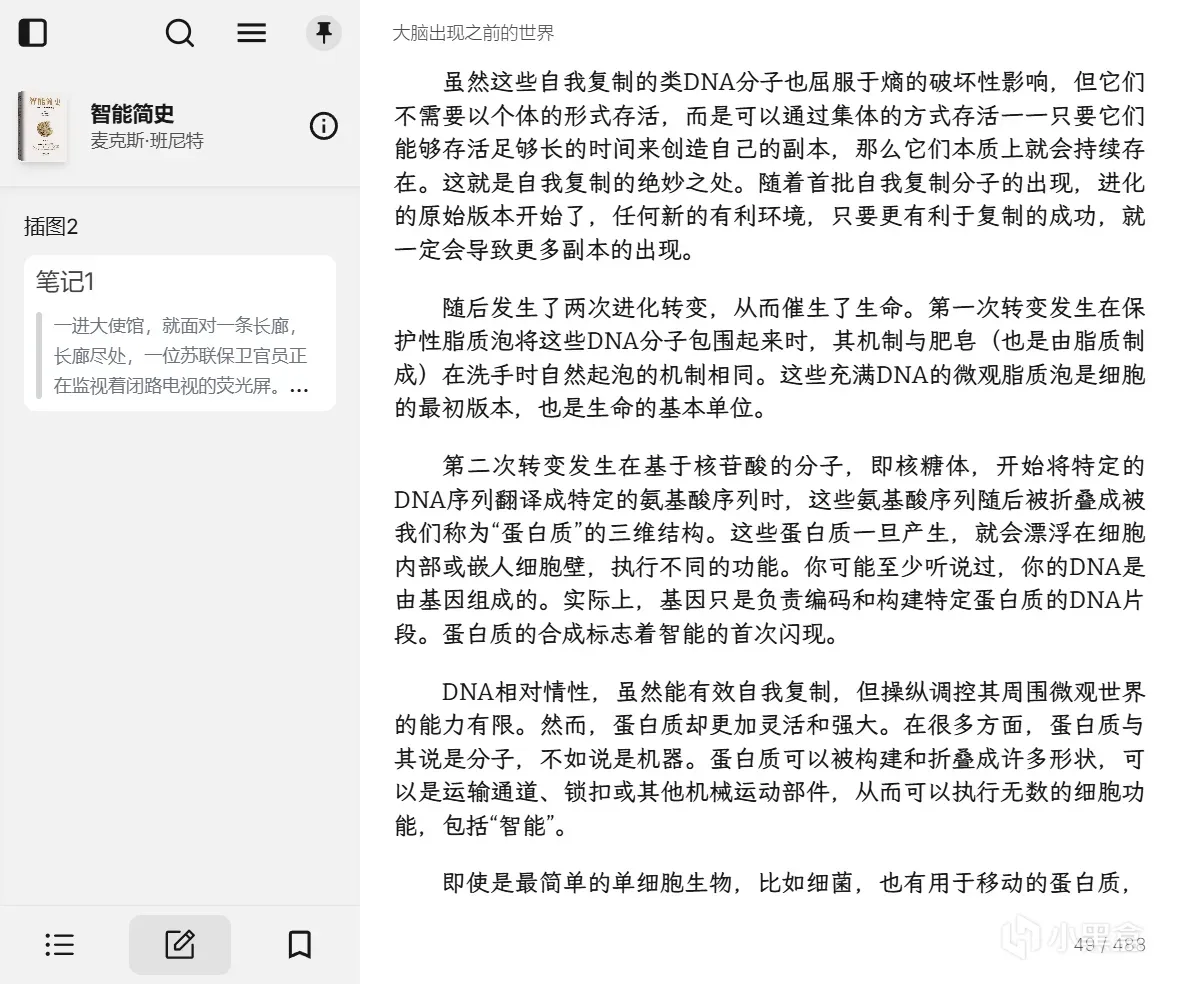Click the book title 智能简史

tap(132, 113)
